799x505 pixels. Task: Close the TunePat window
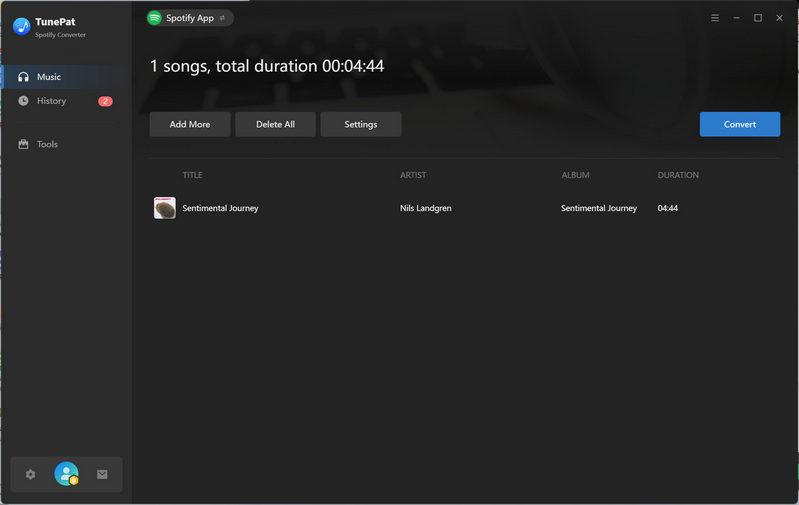tap(779, 18)
